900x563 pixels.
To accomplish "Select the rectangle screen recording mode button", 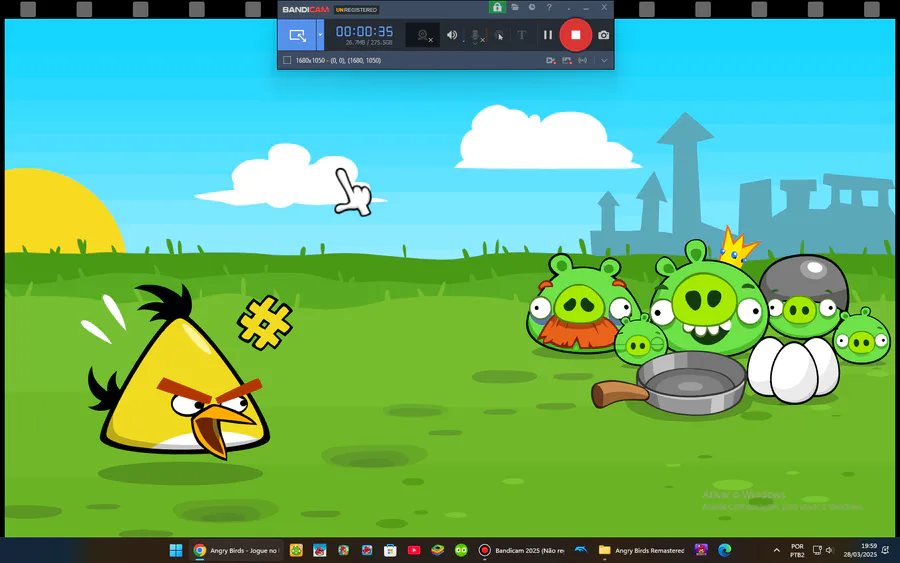I will coord(297,35).
